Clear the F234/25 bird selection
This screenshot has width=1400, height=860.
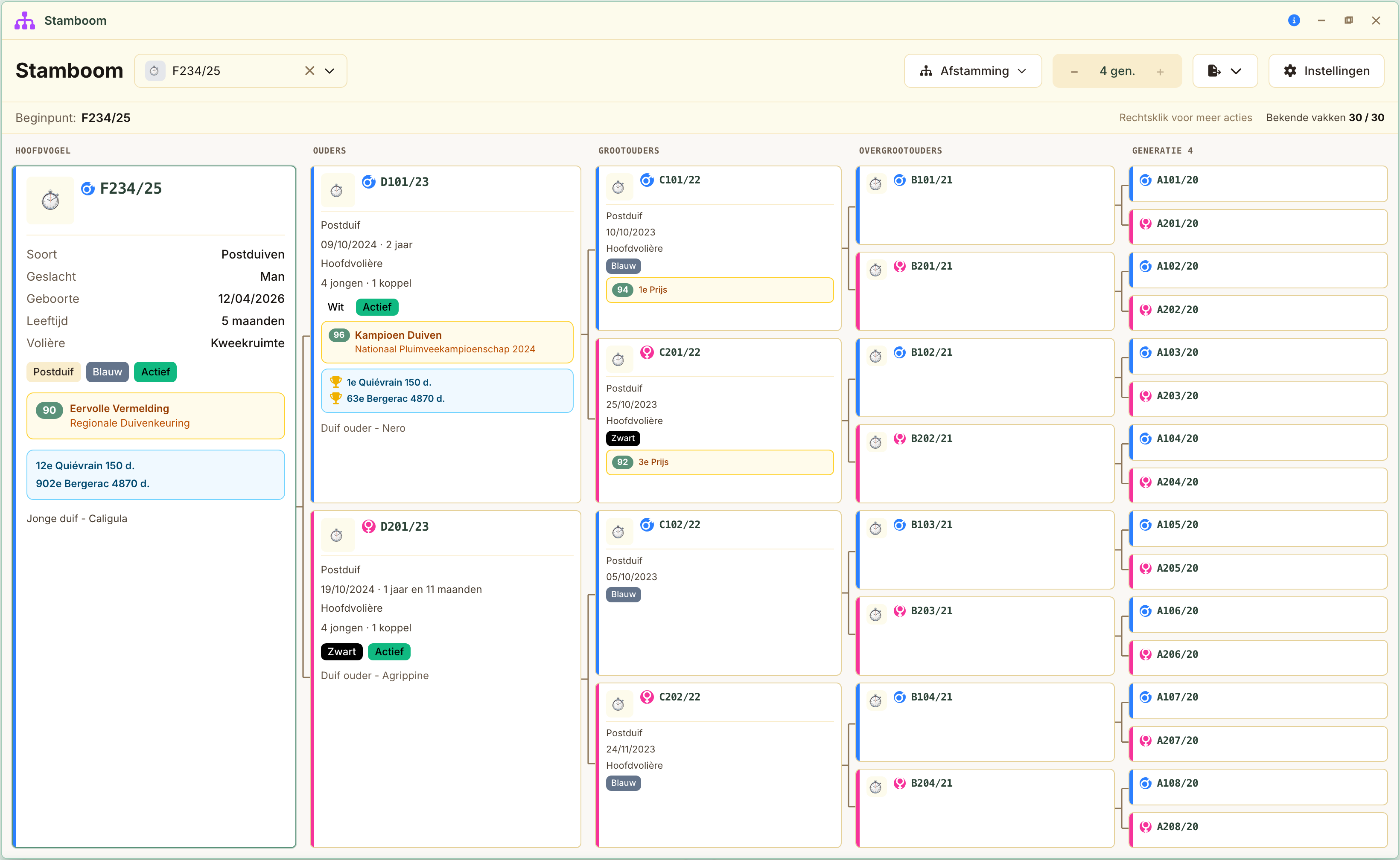click(x=309, y=70)
